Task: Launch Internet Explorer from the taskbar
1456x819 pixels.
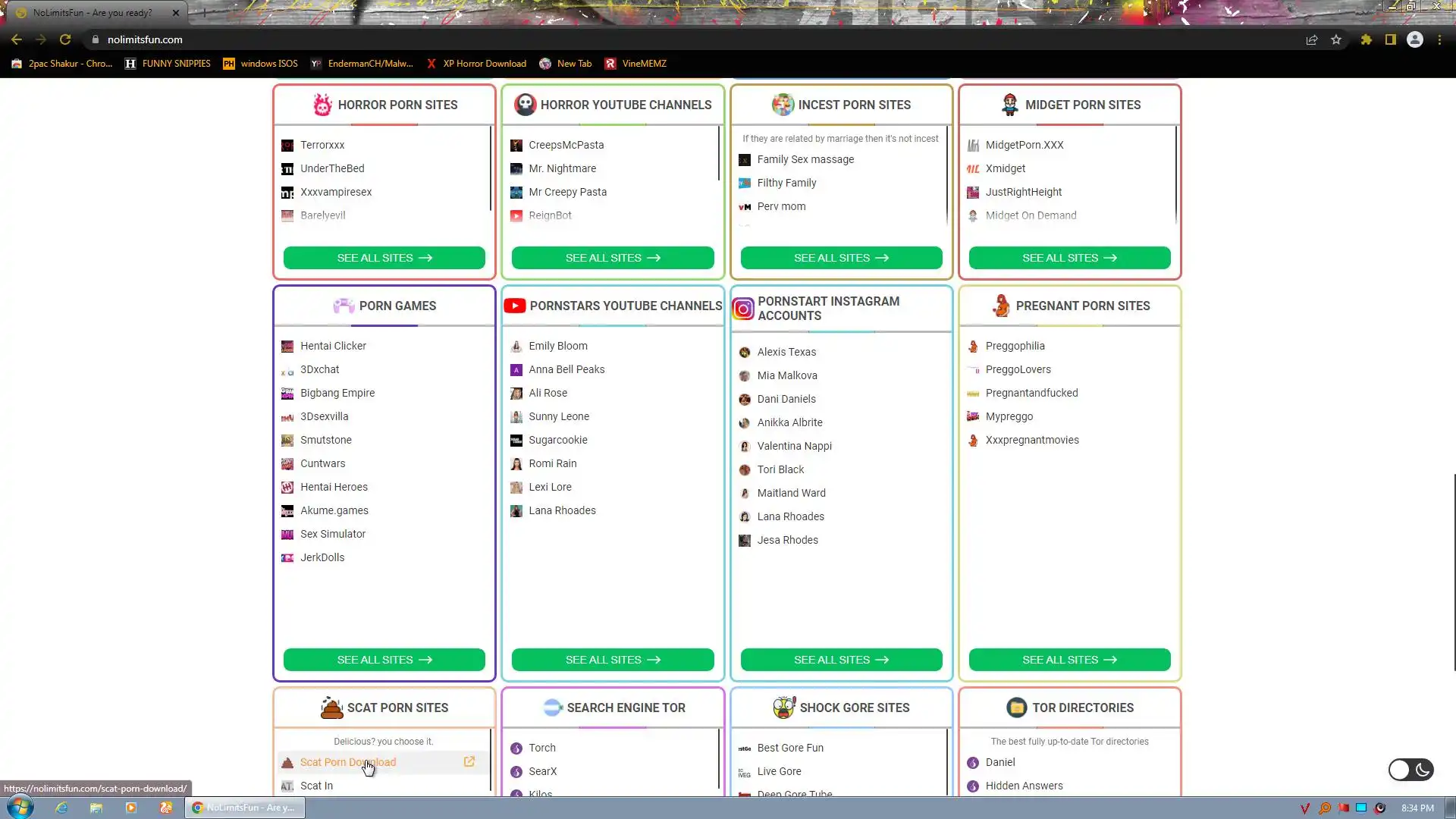Action: (61, 808)
